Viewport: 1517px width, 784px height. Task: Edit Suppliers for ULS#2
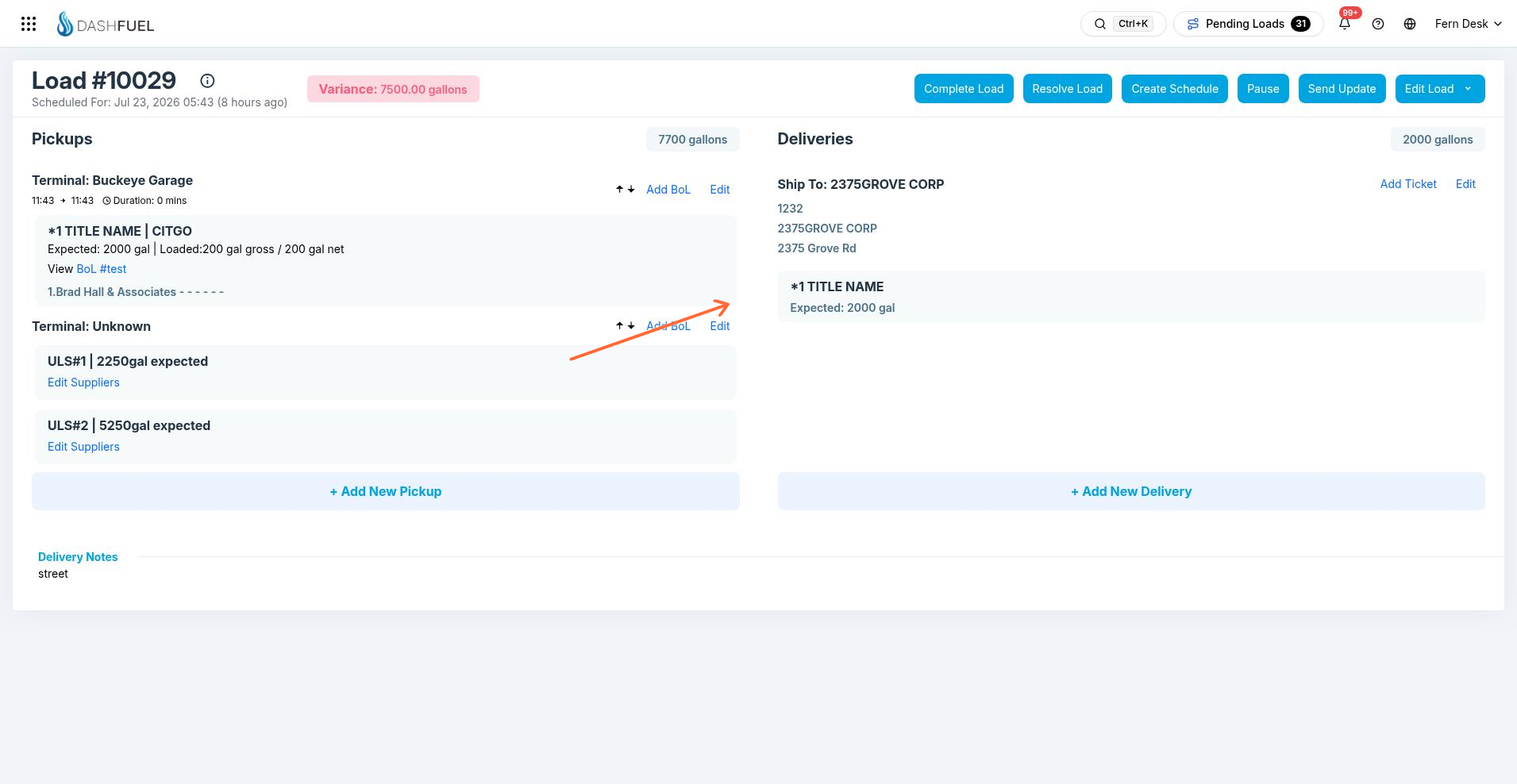pos(83,447)
